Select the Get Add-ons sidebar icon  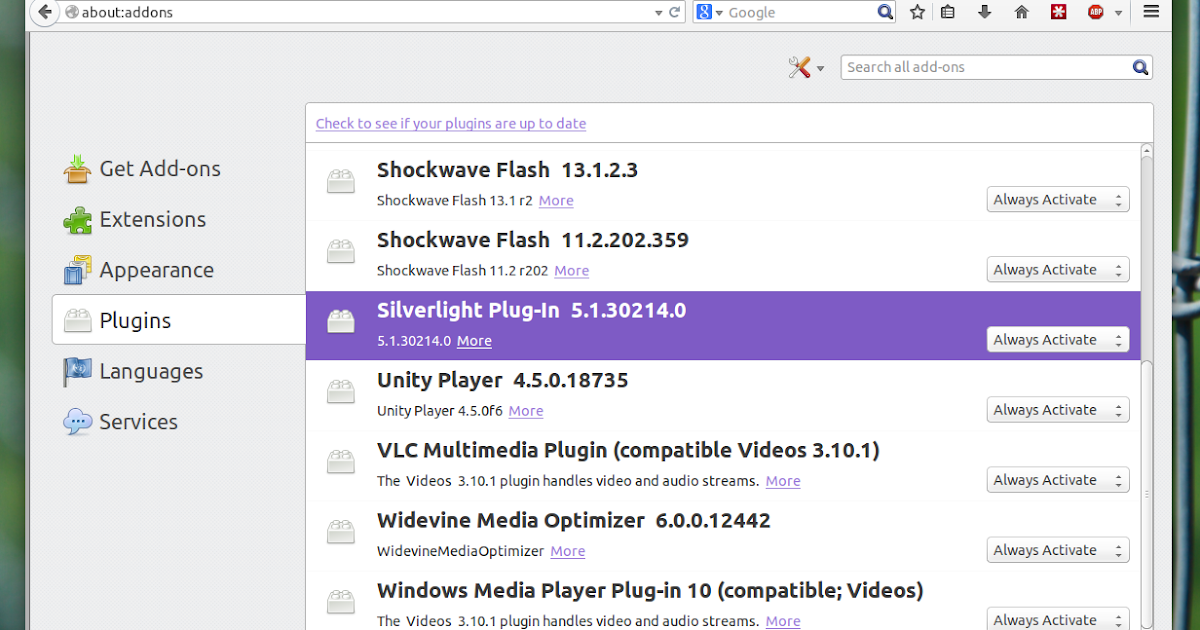pyautogui.click(x=75, y=168)
